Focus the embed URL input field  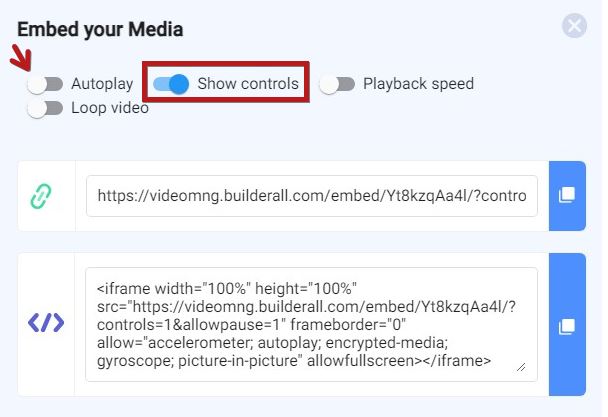coord(312,196)
